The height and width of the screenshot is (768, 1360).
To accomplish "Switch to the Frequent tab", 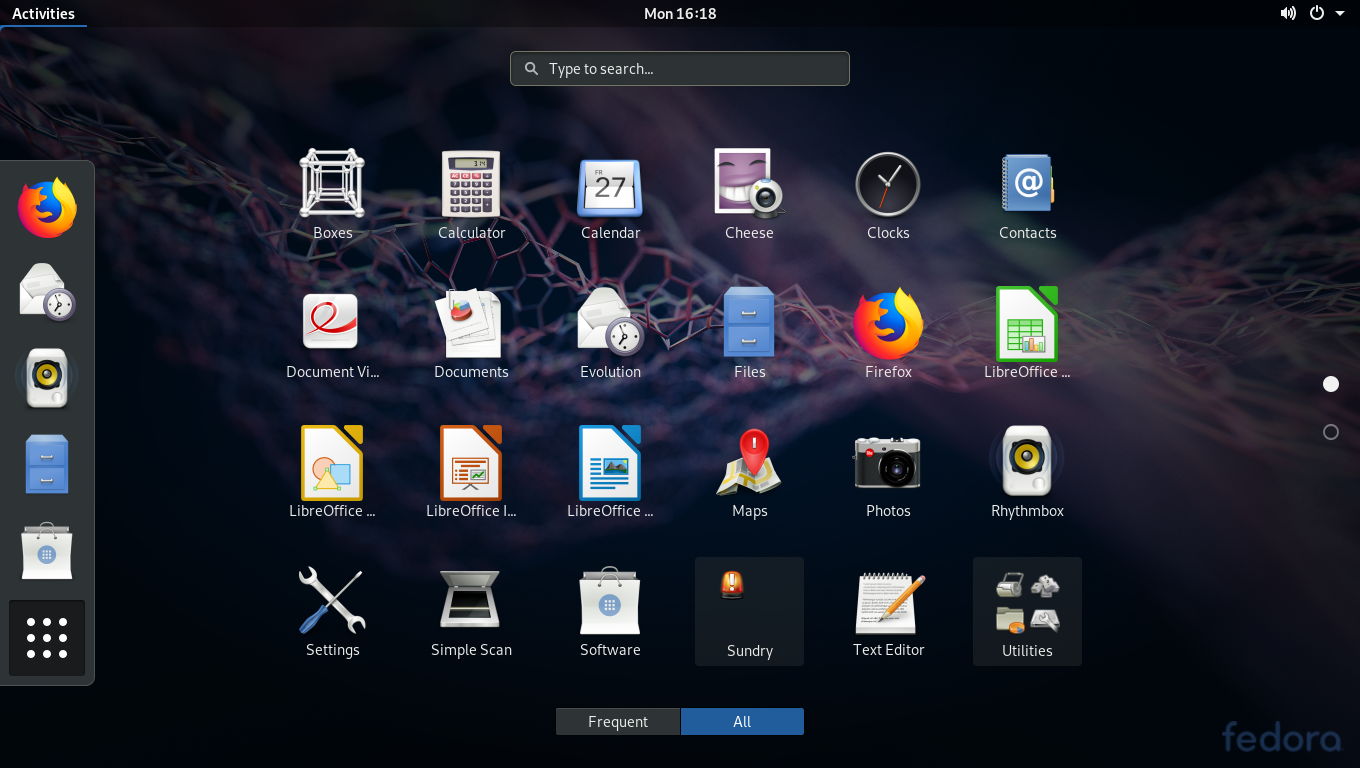I will point(618,721).
